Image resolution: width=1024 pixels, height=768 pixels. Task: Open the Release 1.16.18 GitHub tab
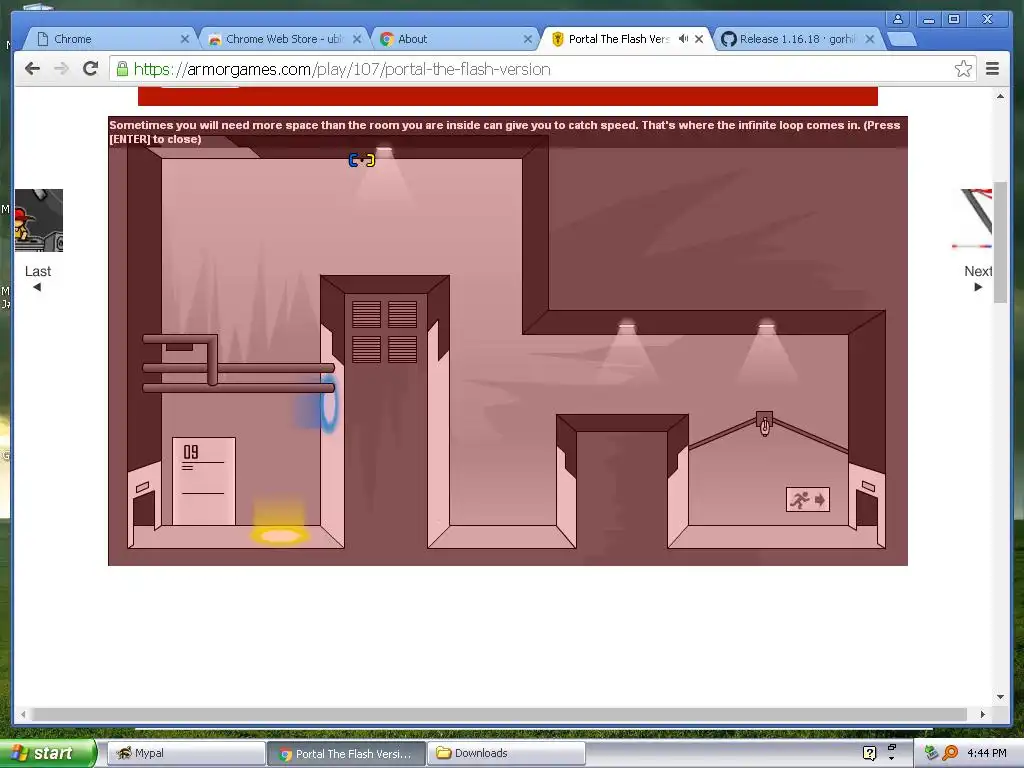tap(799, 39)
